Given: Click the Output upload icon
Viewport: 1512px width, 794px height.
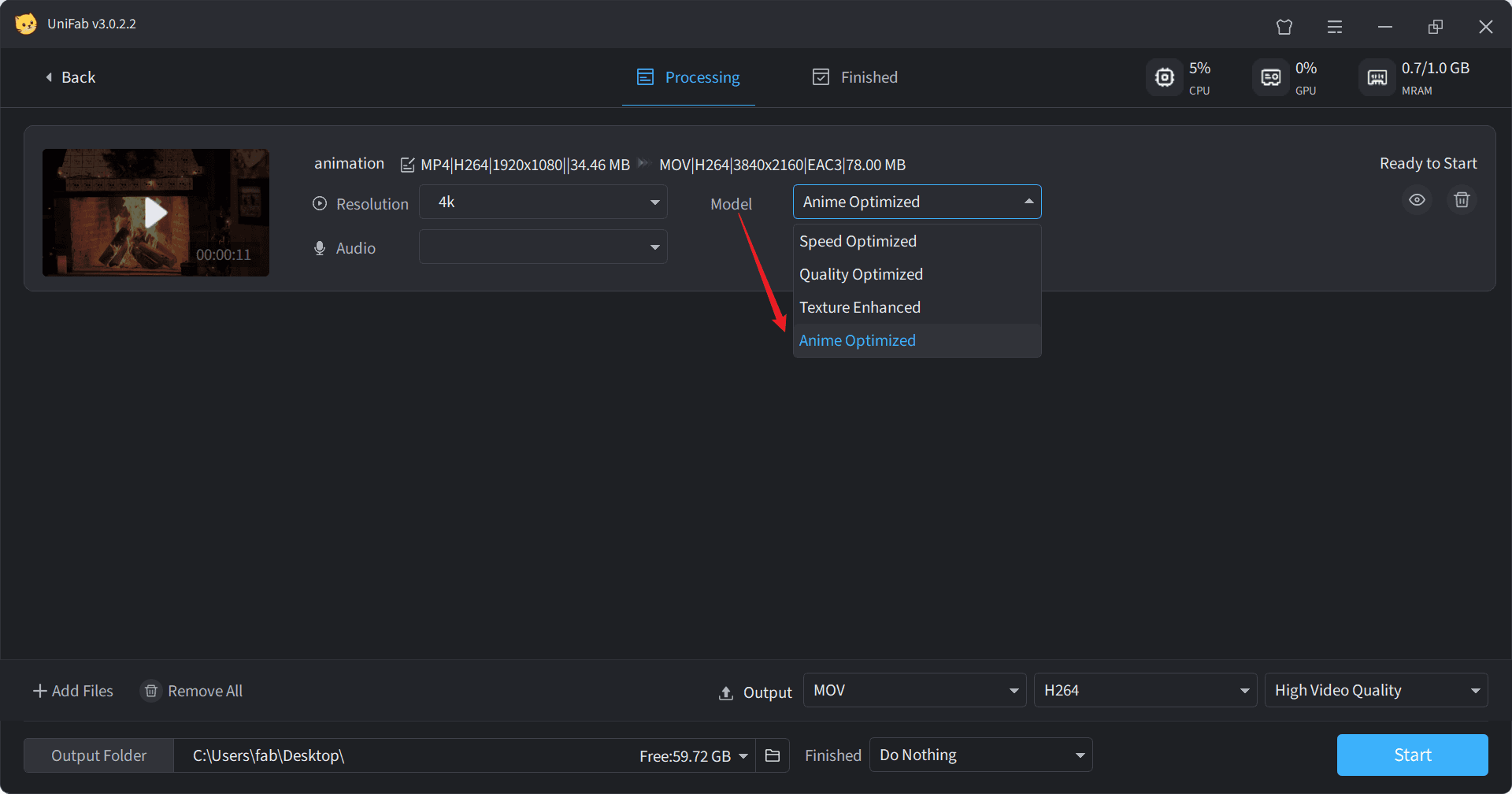Looking at the screenshot, I should point(726,693).
